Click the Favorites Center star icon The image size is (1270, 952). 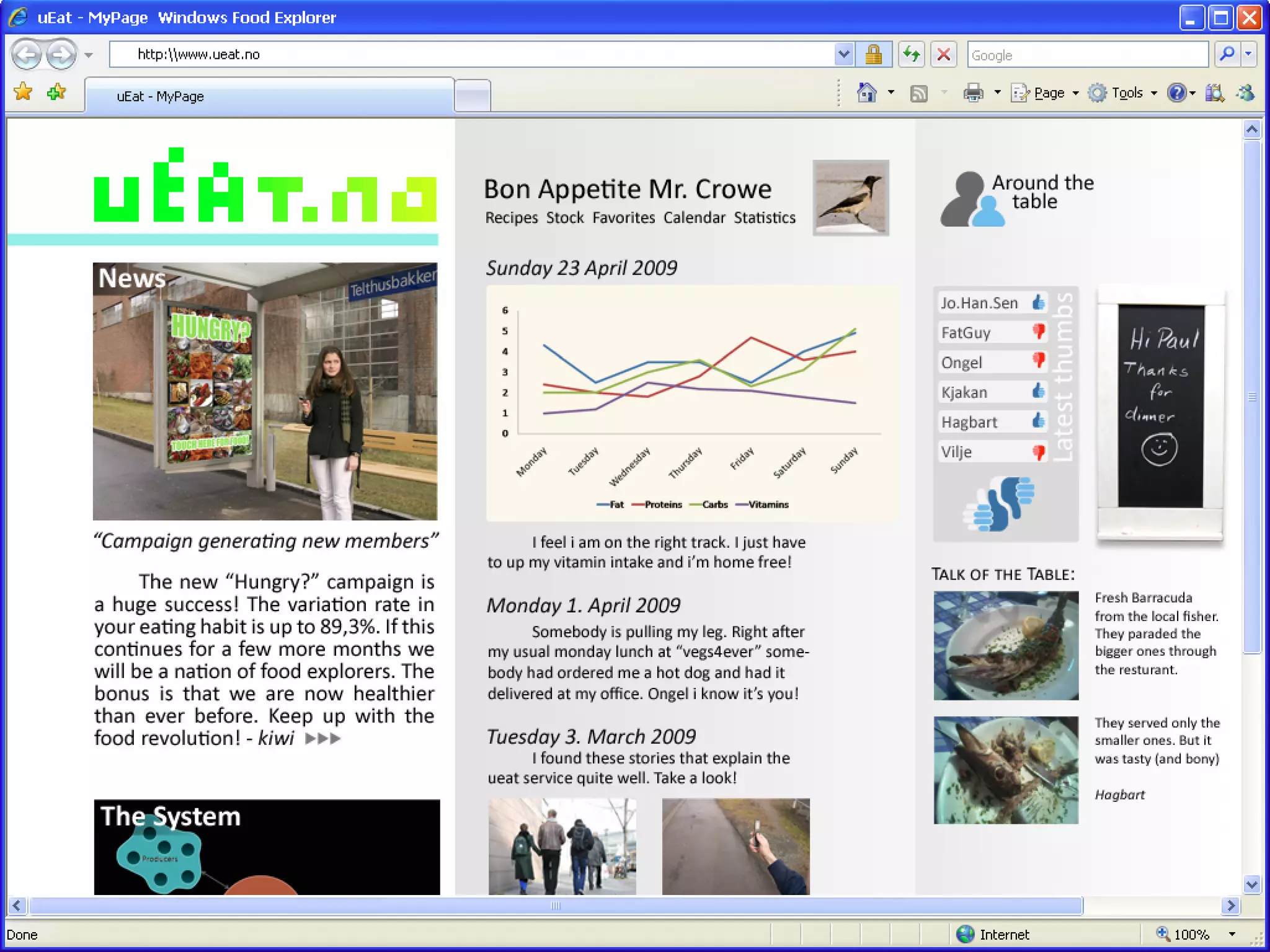(x=24, y=92)
